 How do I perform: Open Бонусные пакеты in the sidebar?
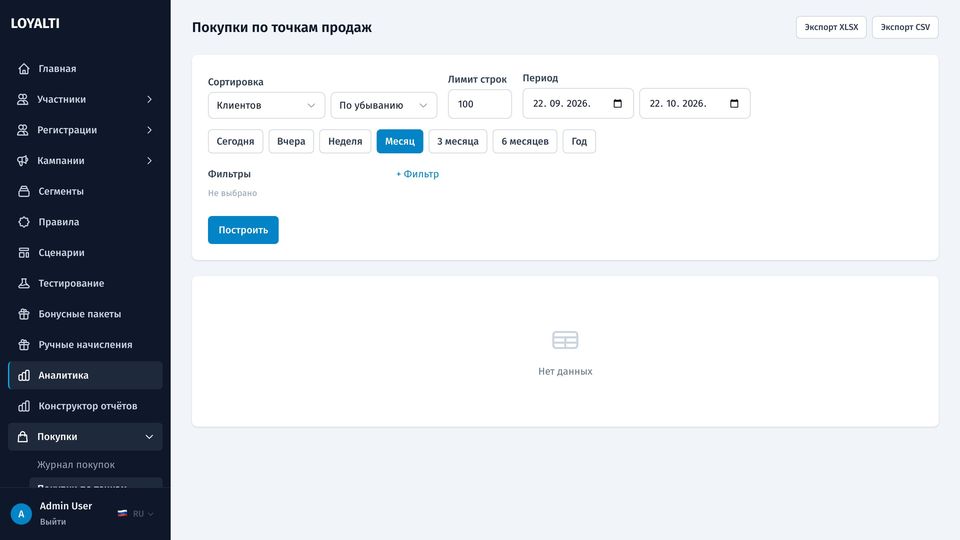click(x=85, y=313)
